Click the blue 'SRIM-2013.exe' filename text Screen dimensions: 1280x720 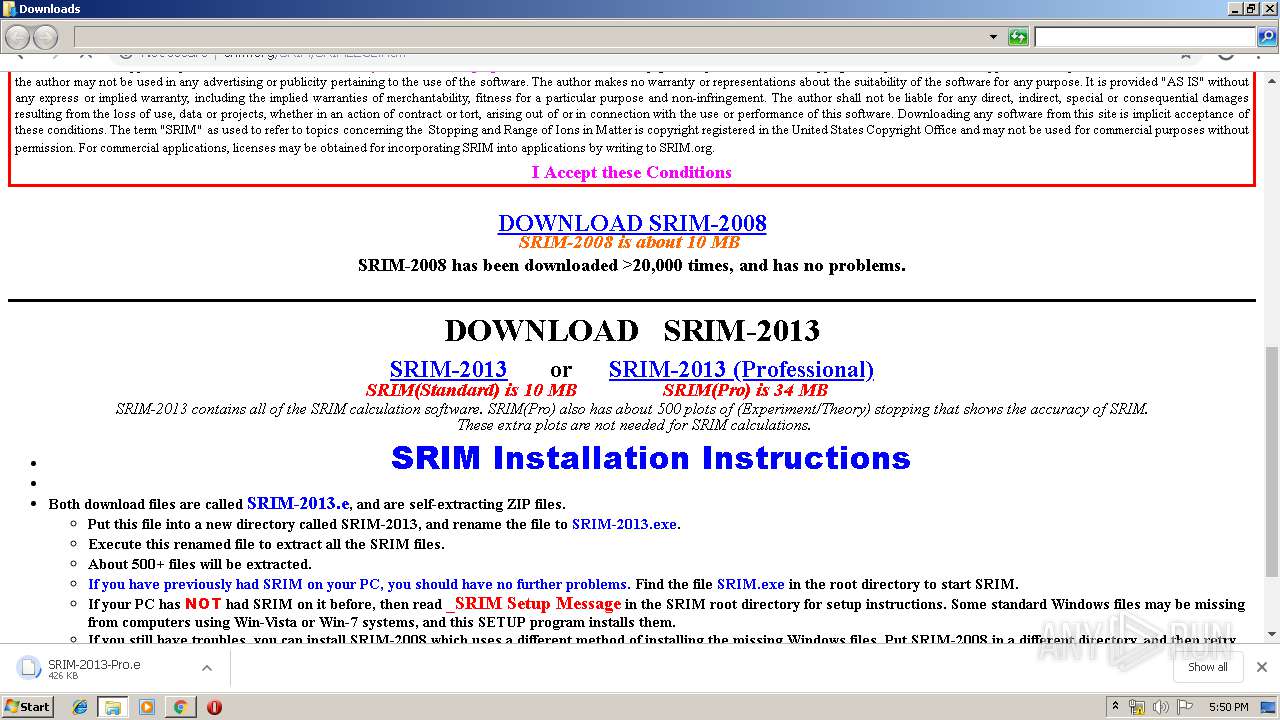[624, 524]
